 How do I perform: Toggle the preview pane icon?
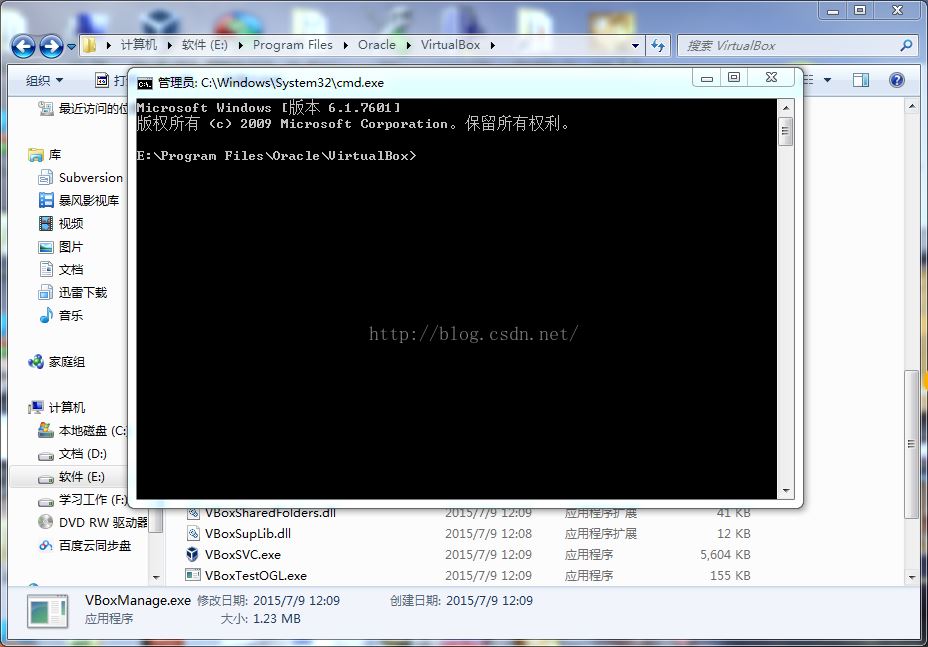(861, 80)
